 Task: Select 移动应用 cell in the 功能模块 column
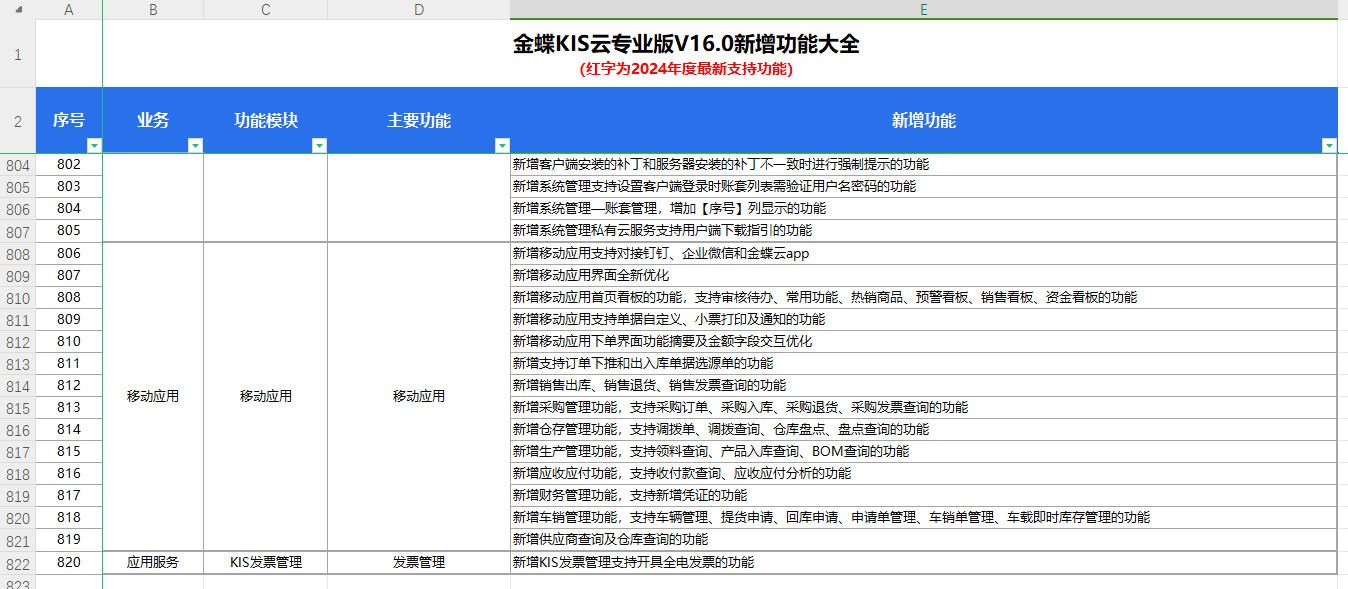tap(265, 396)
